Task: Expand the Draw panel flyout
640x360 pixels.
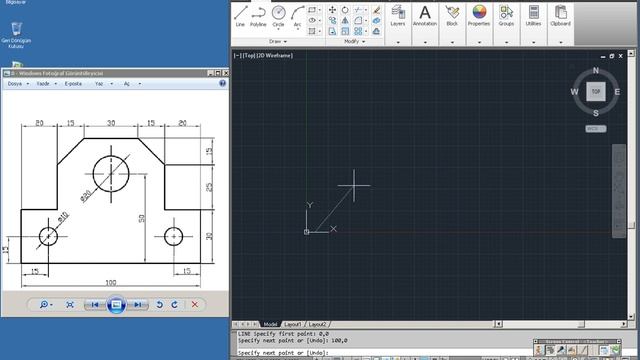Action: [278, 42]
